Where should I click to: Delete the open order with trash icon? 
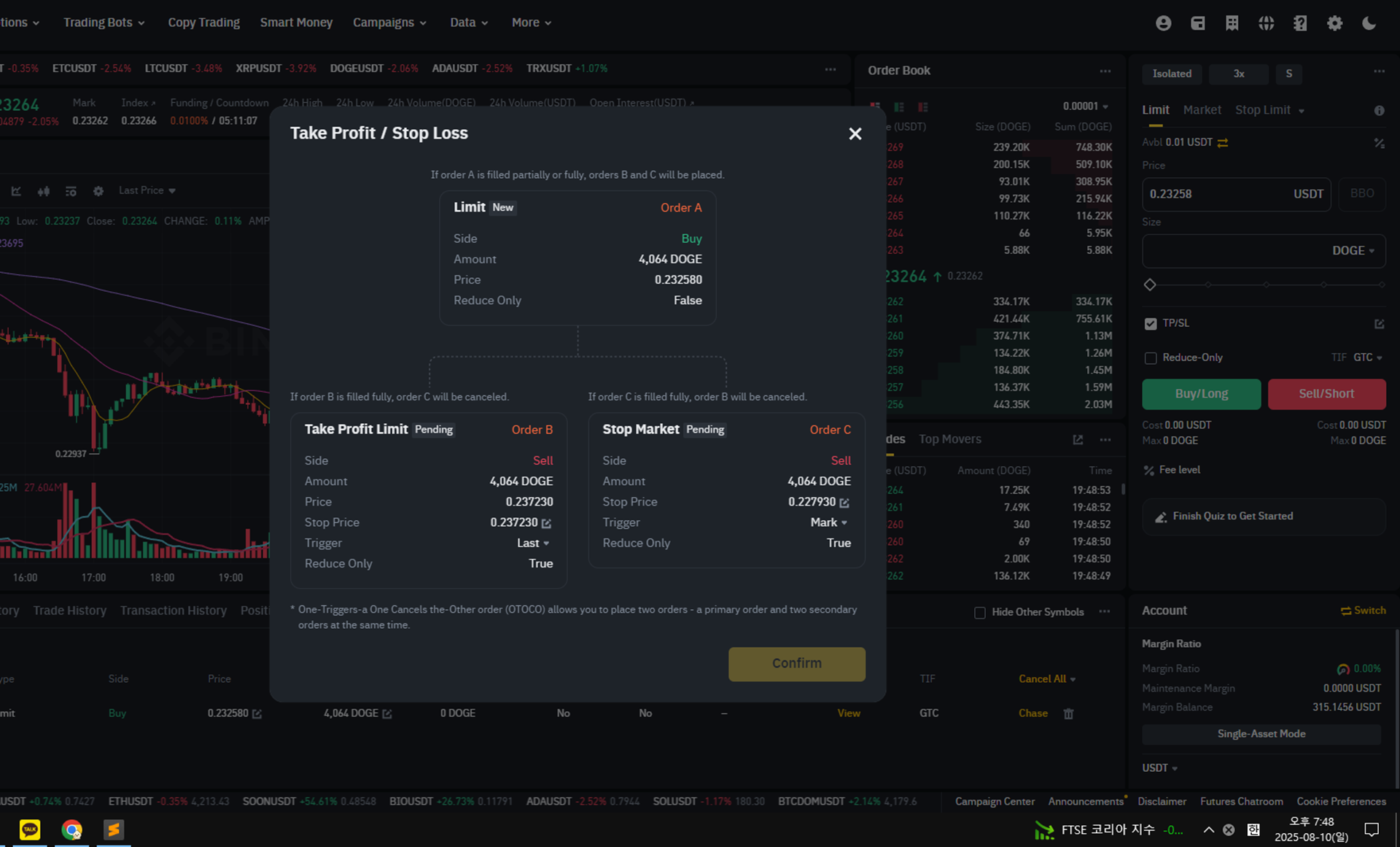click(x=1068, y=713)
